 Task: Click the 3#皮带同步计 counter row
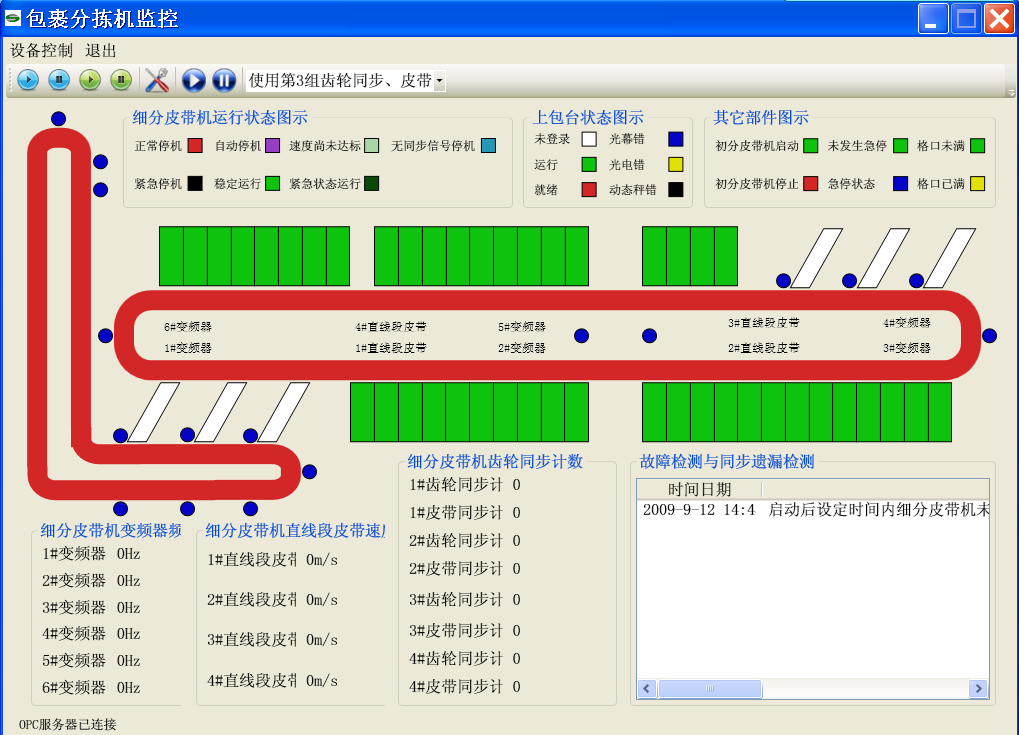coord(465,630)
